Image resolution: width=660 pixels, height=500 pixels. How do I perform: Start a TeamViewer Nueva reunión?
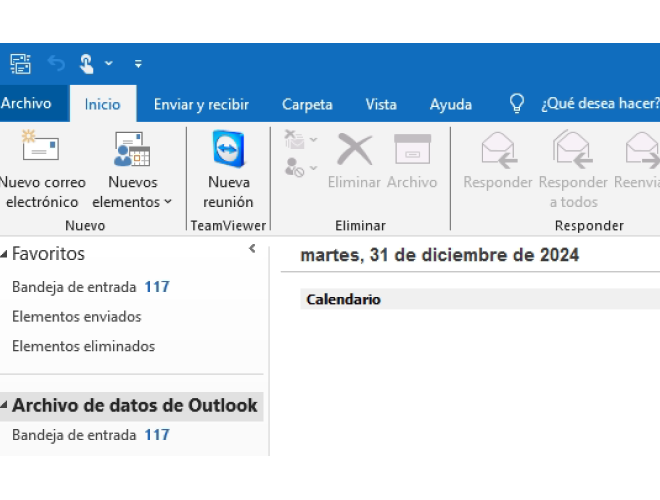tap(228, 150)
